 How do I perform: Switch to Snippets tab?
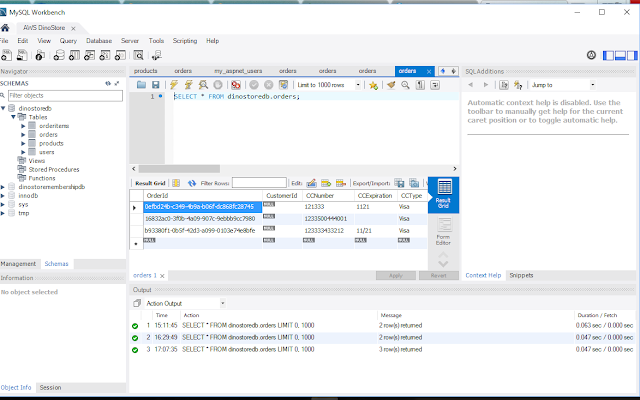coord(521,276)
